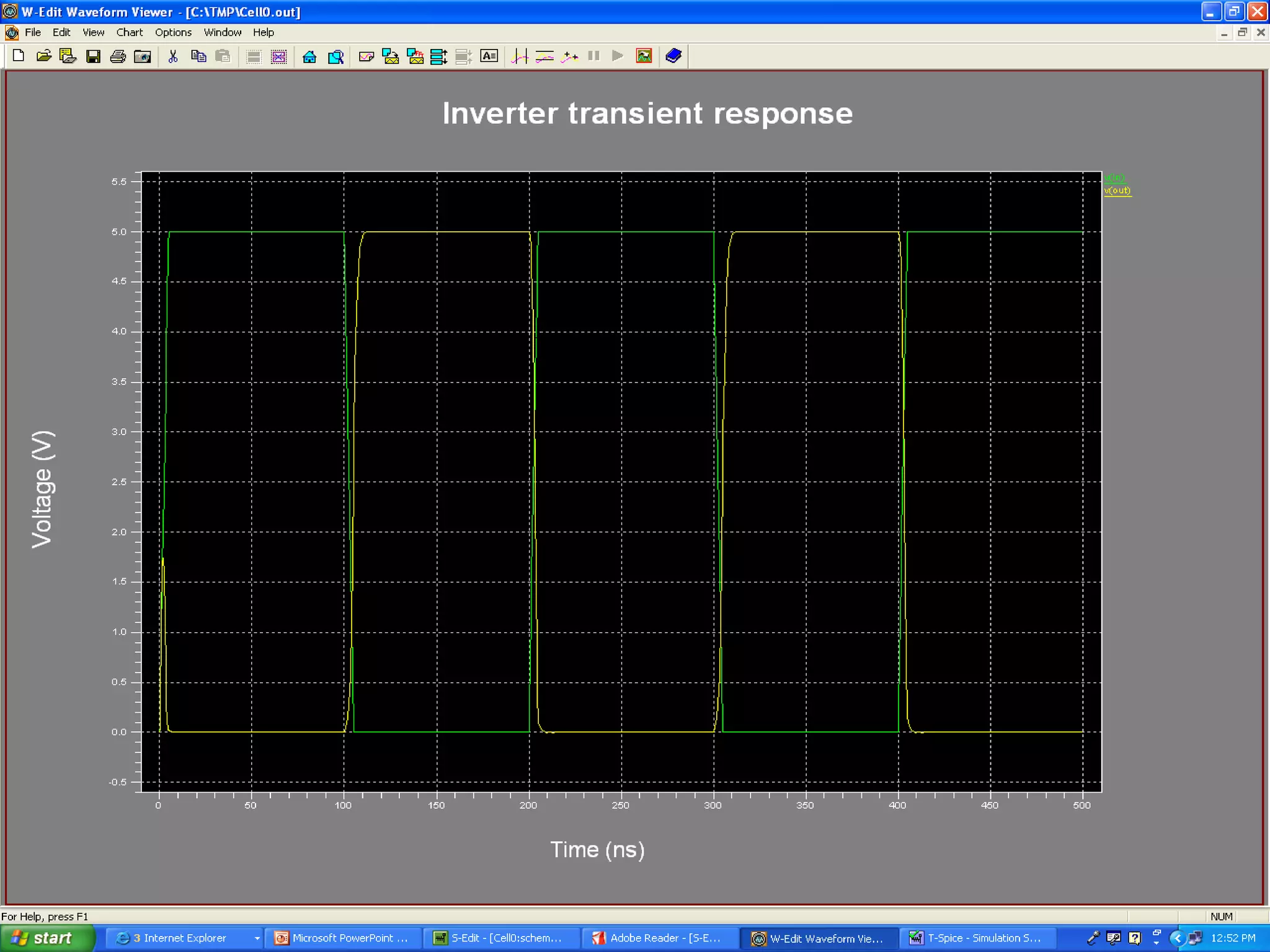Toggle the vertical cursor bars icon
The height and width of the screenshot is (952, 1270).
pos(520,56)
